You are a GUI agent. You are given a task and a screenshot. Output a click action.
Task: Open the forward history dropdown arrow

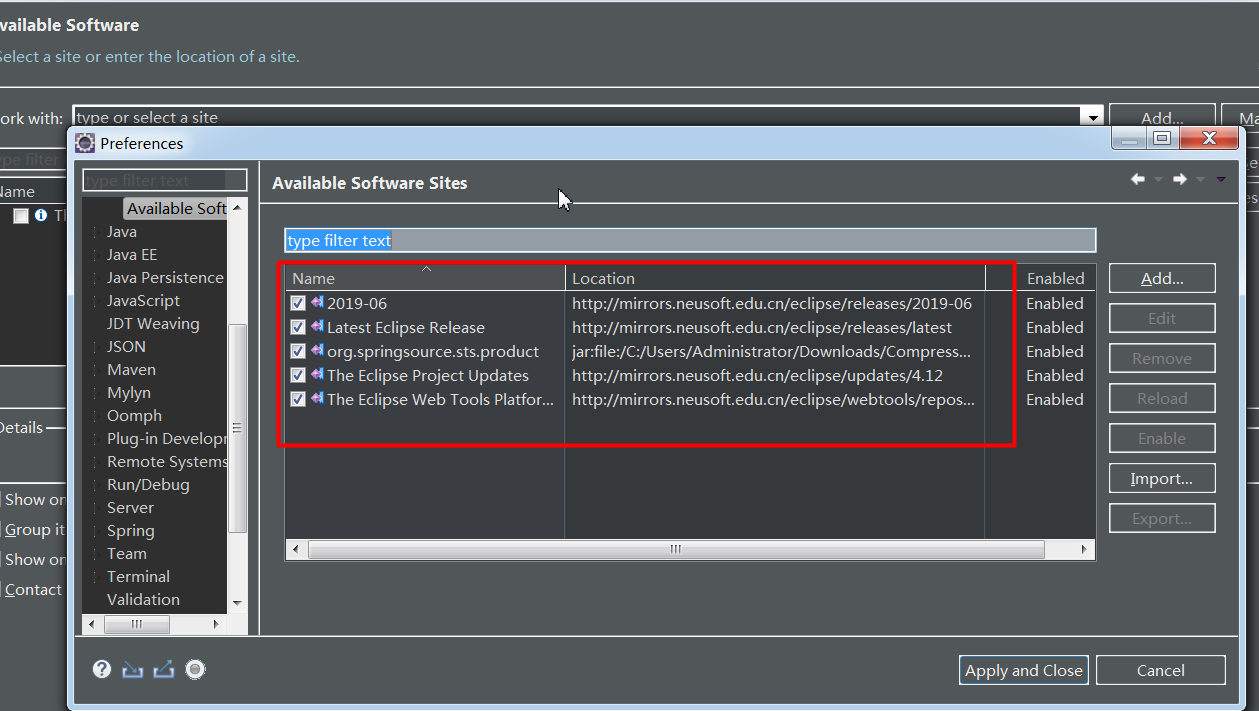pos(1200,180)
